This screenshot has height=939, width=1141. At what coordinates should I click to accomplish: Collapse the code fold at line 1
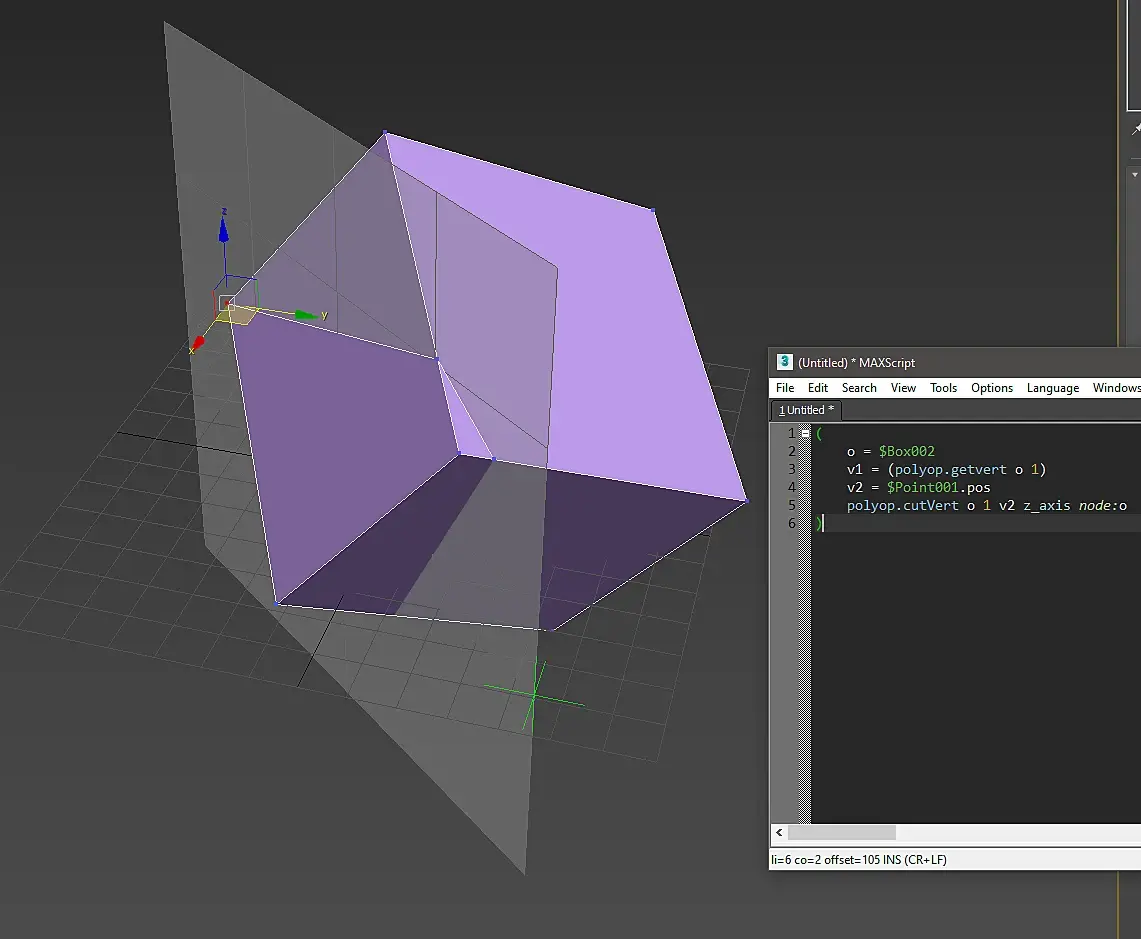point(806,434)
